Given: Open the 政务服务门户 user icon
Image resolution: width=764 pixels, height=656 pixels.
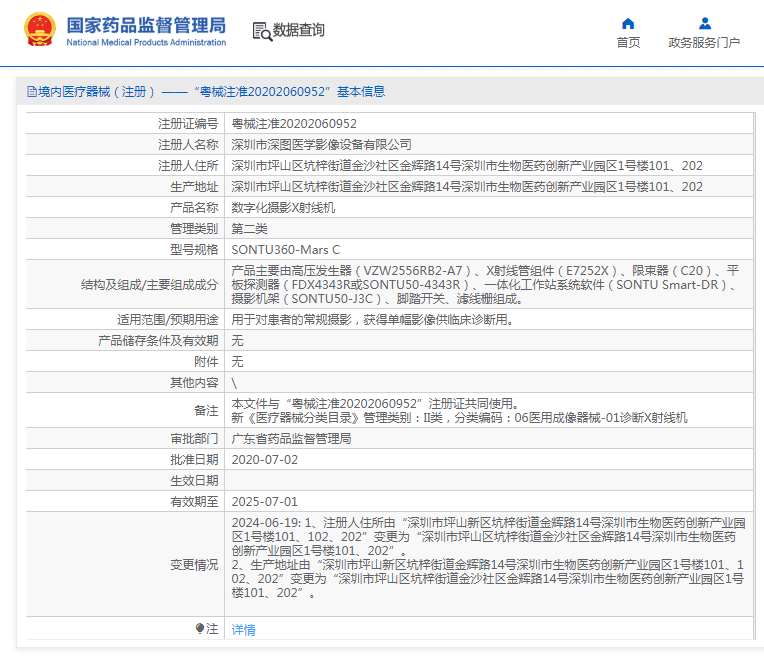Looking at the screenshot, I should click(x=705, y=23).
